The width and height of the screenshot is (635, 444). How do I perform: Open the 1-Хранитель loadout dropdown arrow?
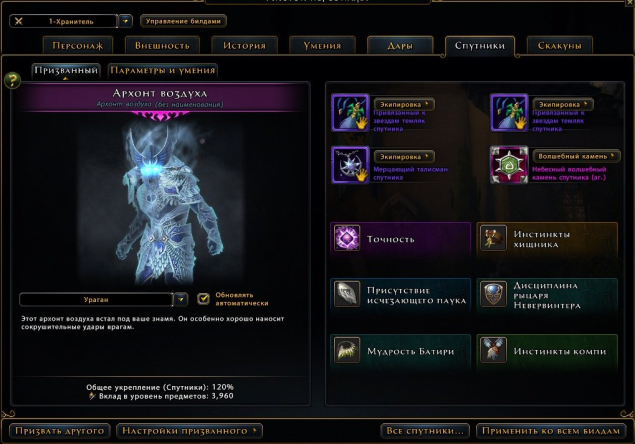(x=126, y=21)
